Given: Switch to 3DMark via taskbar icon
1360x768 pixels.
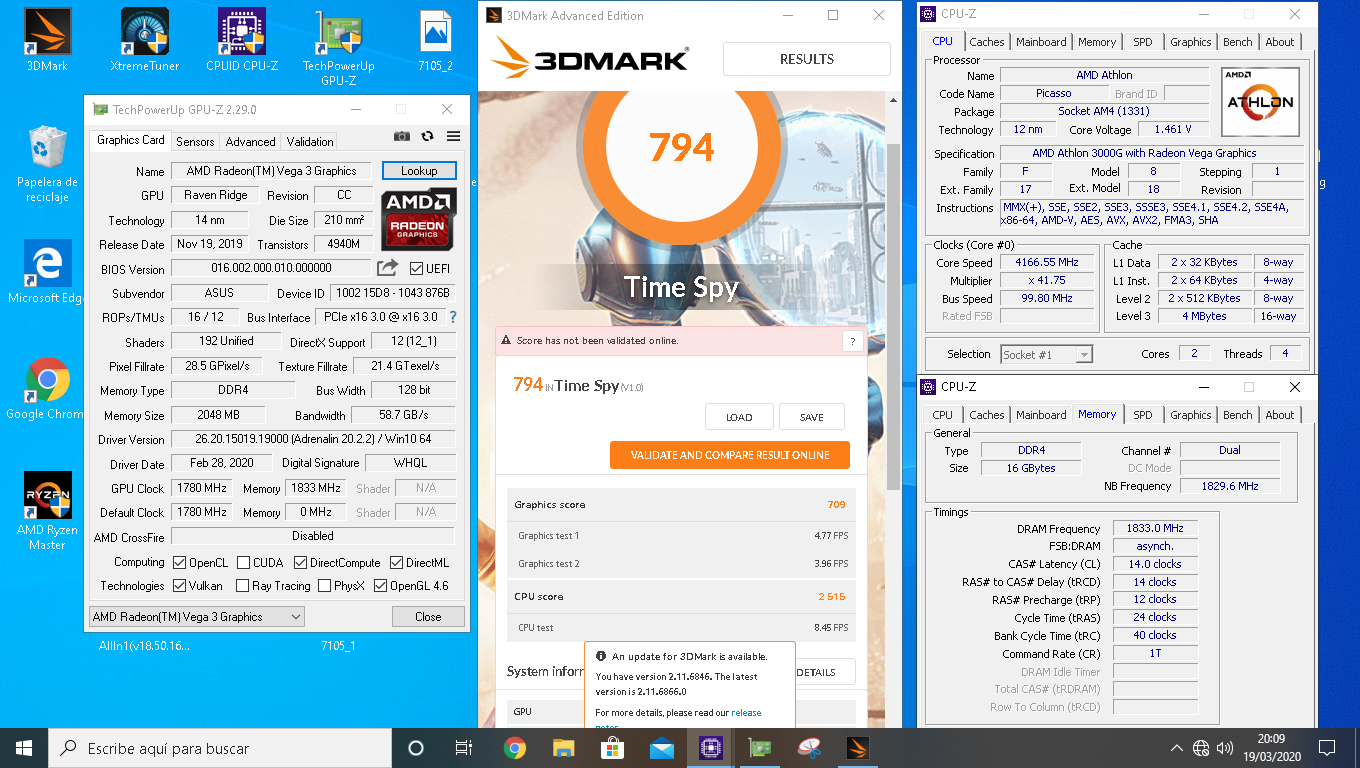Looking at the screenshot, I should tap(858, 748).
